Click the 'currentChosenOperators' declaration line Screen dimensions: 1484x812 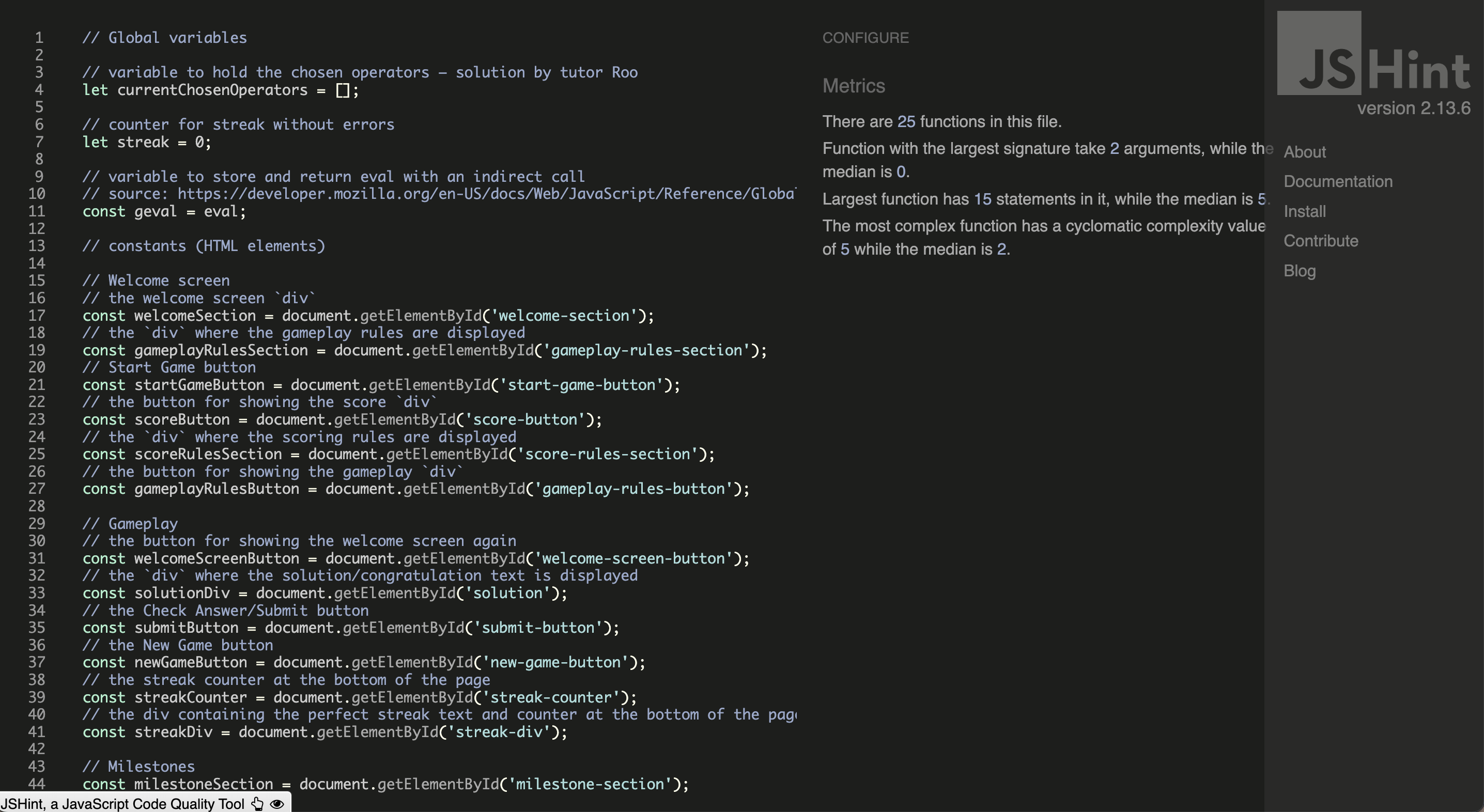tap(220, 90)
